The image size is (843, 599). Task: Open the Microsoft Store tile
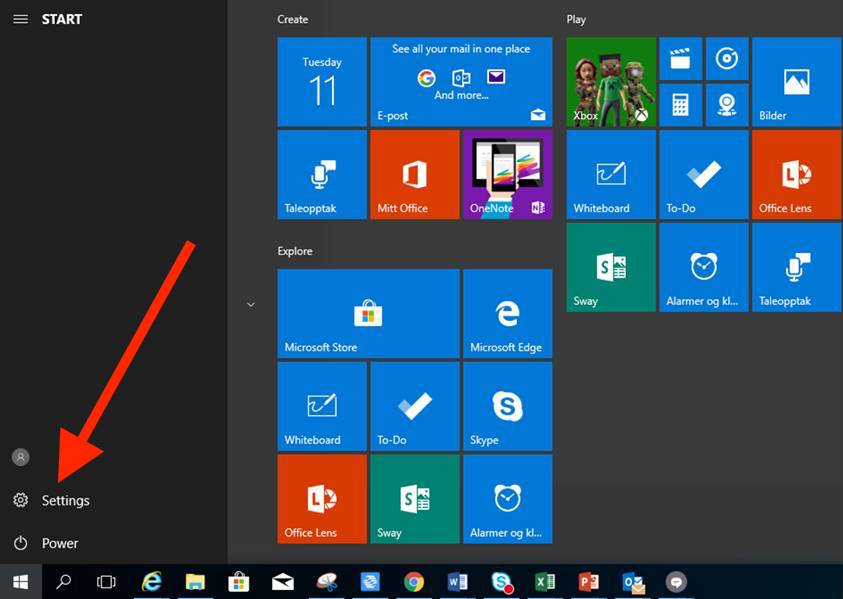coord(368,313)
